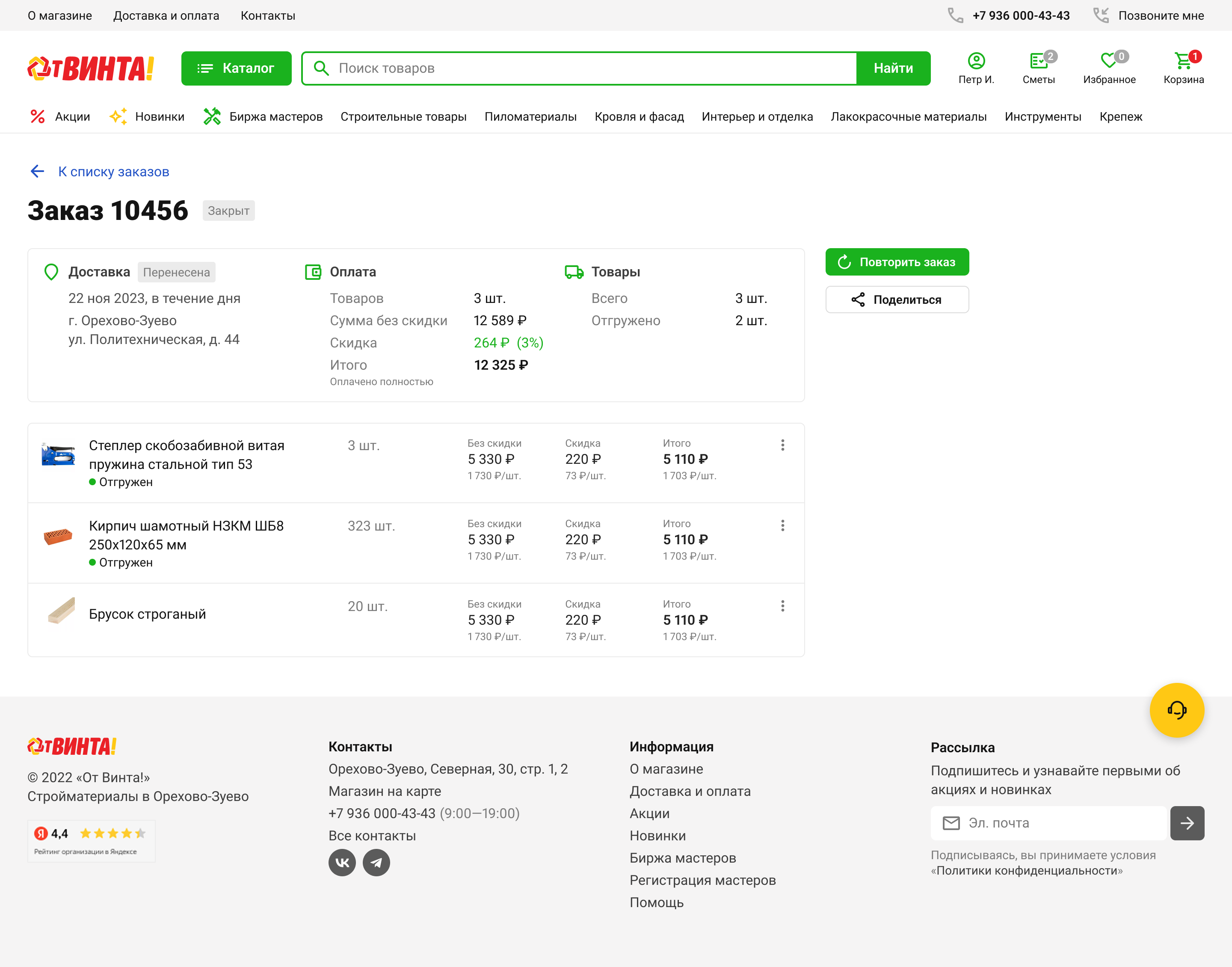Click the От Винта header logo
This screenshot has width=1232, height=967.
point(91,68)
